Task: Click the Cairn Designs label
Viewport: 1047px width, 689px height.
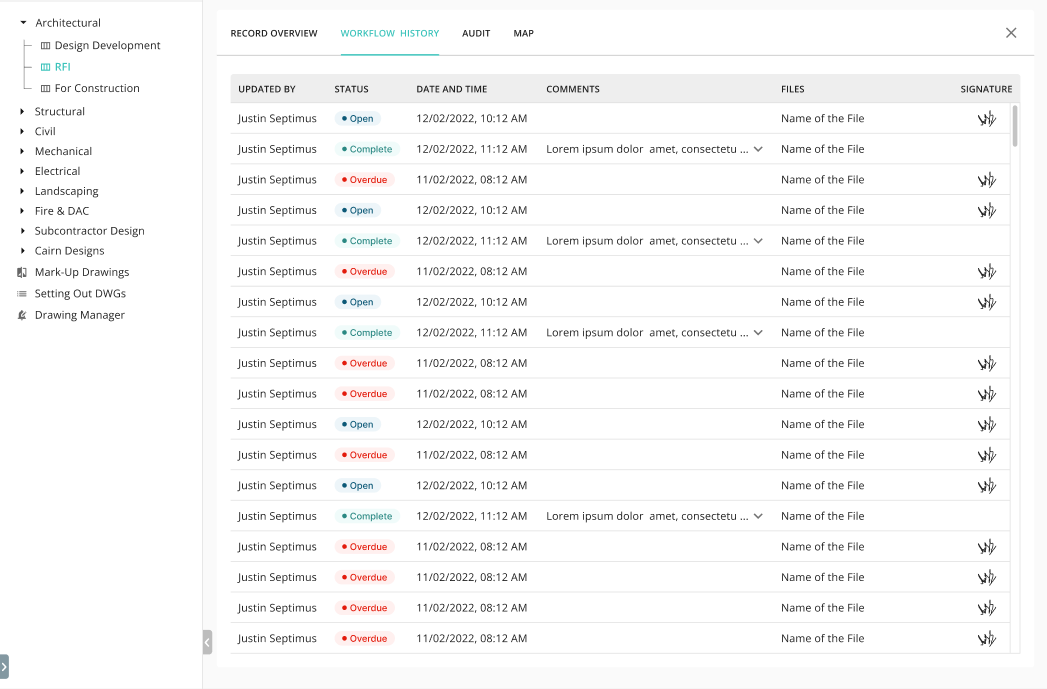Action: pos(69,251)
